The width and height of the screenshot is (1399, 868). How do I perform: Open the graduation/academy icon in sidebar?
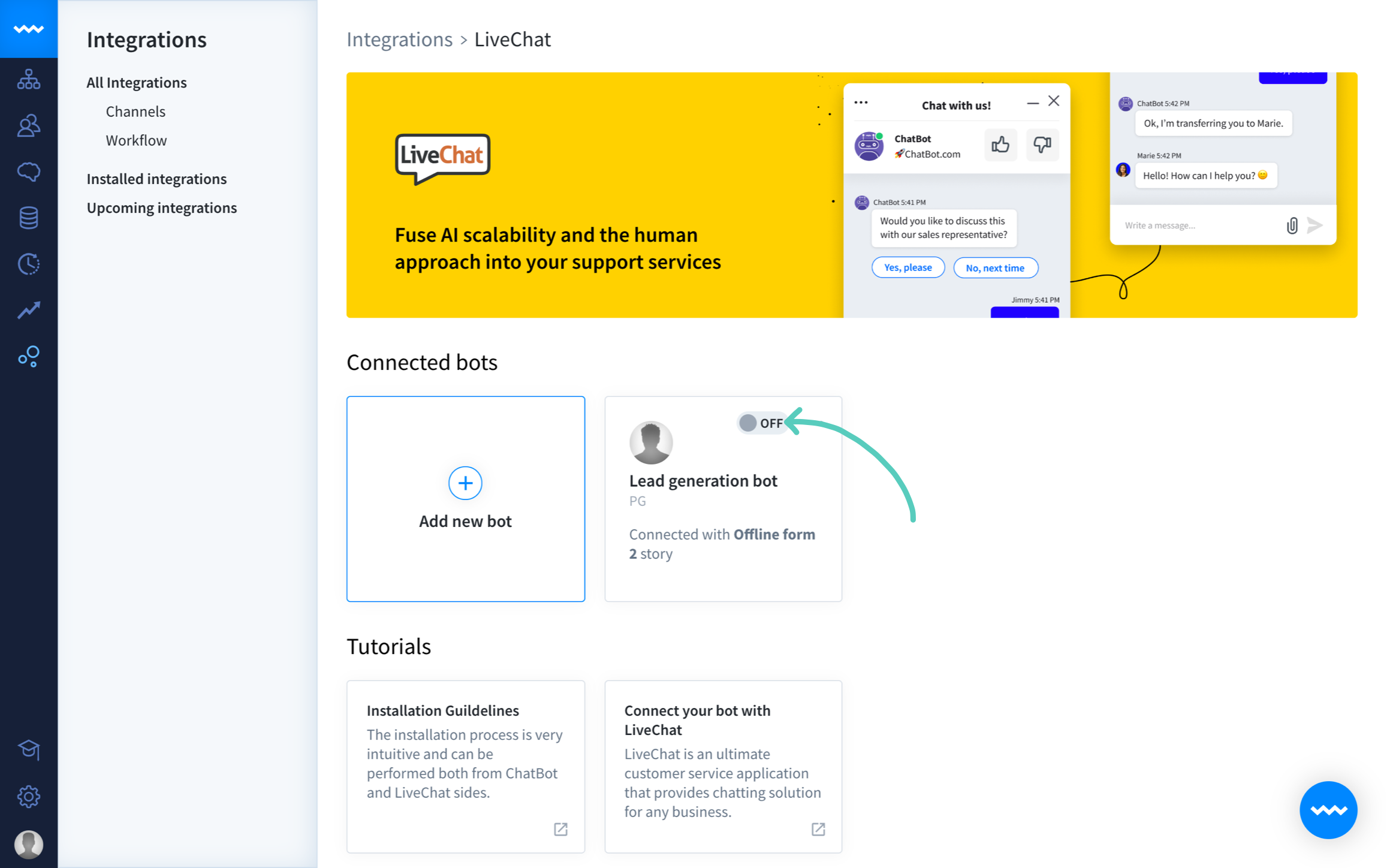pyautogui.click(x=28, y=750)
